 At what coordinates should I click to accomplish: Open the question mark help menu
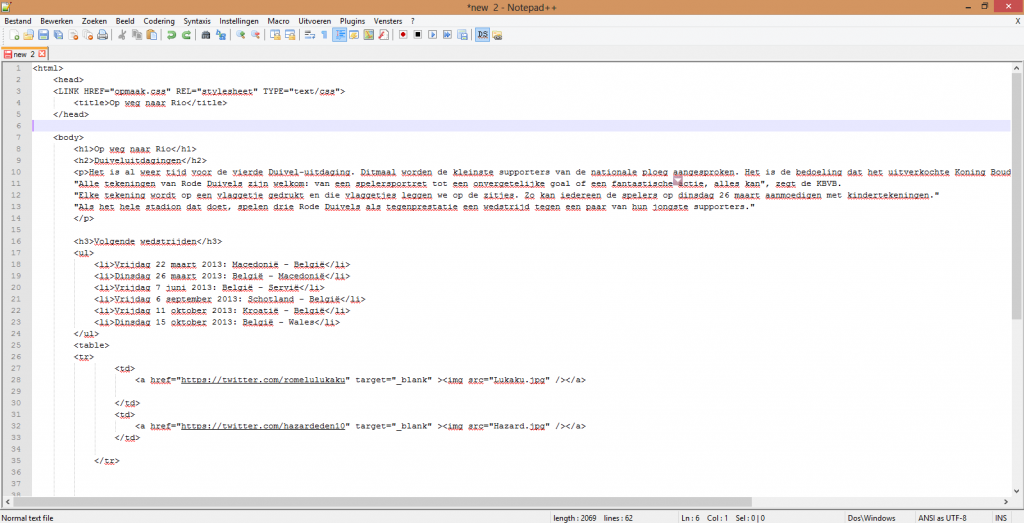[x=413, y=22]
